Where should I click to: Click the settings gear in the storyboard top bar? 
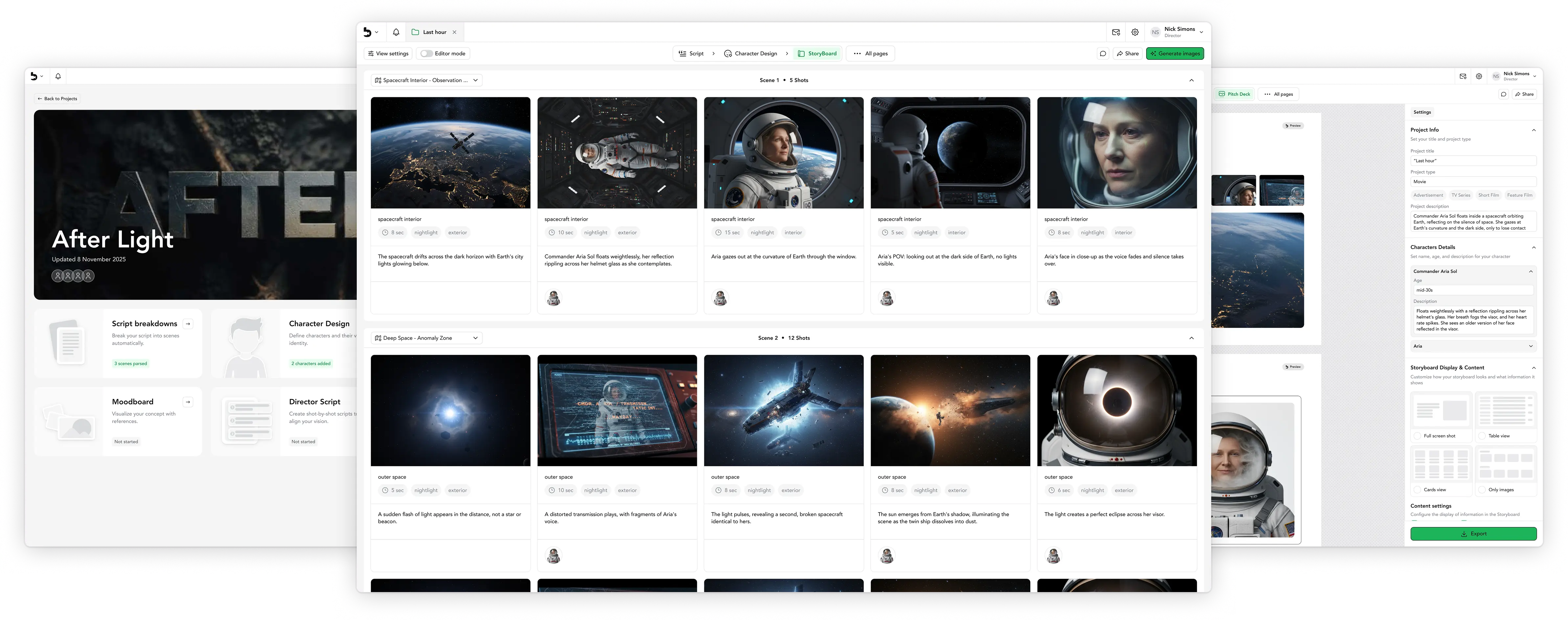pos(1135,32)
